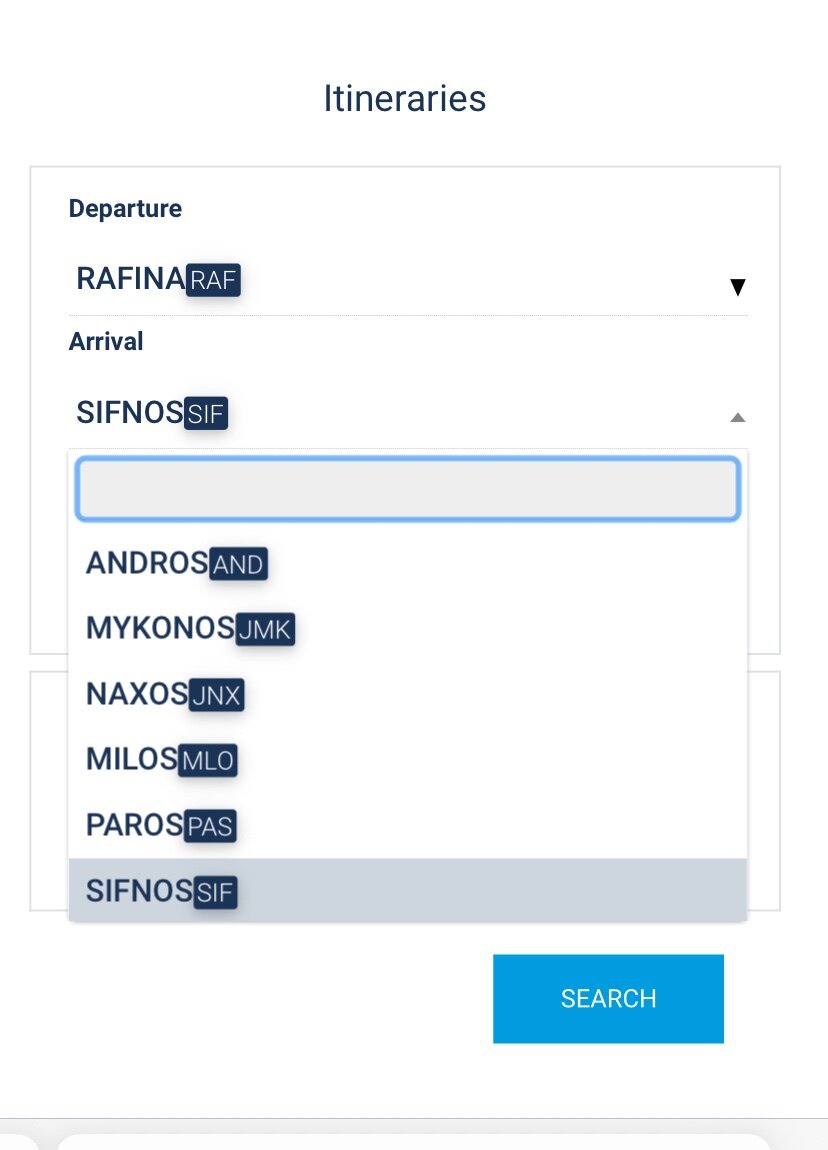Click the PAS code badge beside PAROS
The width and height of the screenshot is (828, 1150).
coord(210,827)
